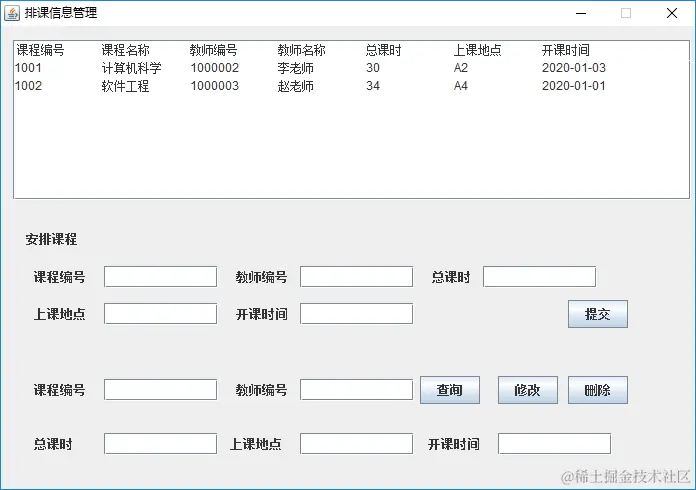This screenshot has width=696, height=490.
Task: Focus 上课地点 field in 安排课程 section
Action: (161, 314)
